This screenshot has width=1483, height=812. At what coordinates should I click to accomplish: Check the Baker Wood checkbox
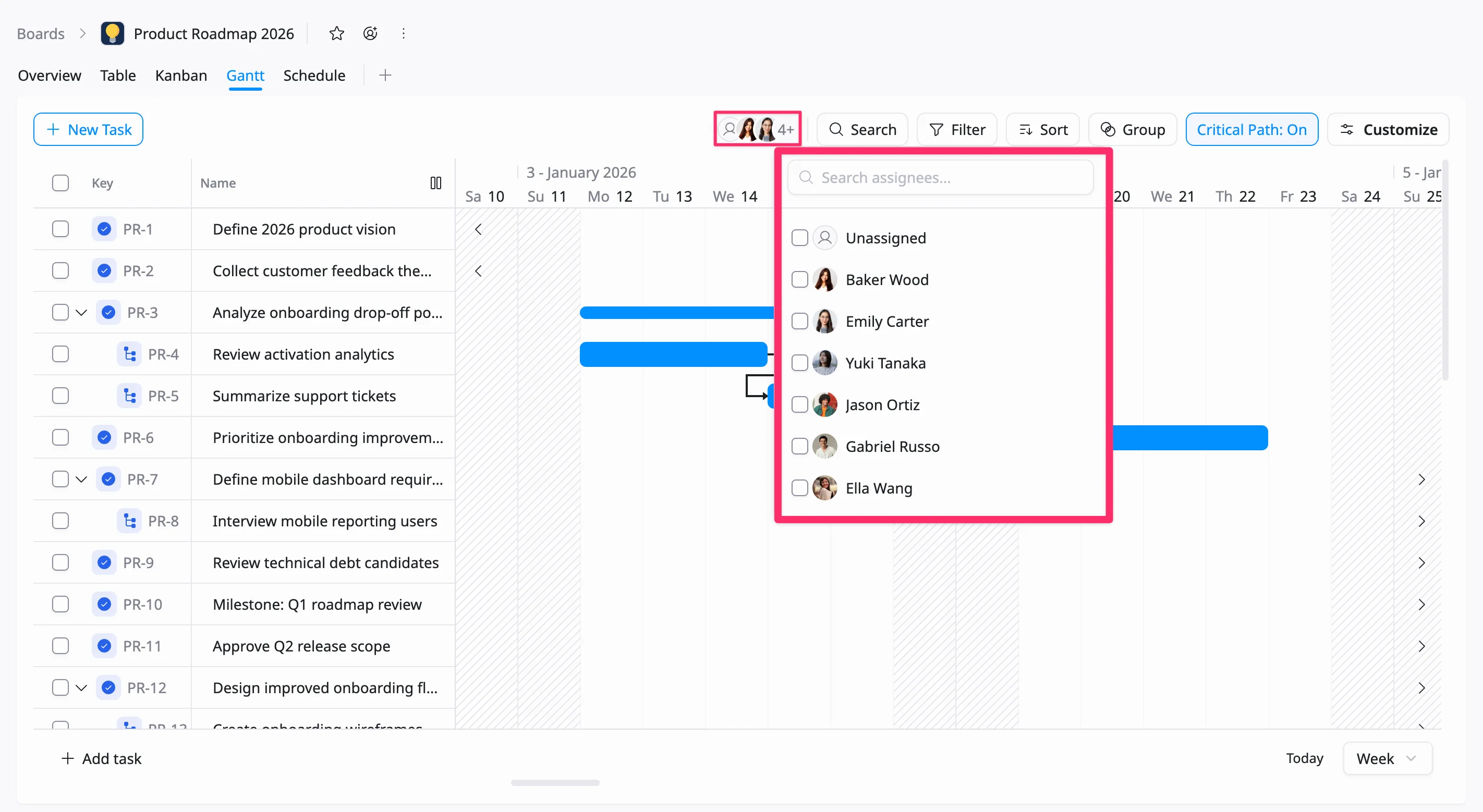[800, 280]
